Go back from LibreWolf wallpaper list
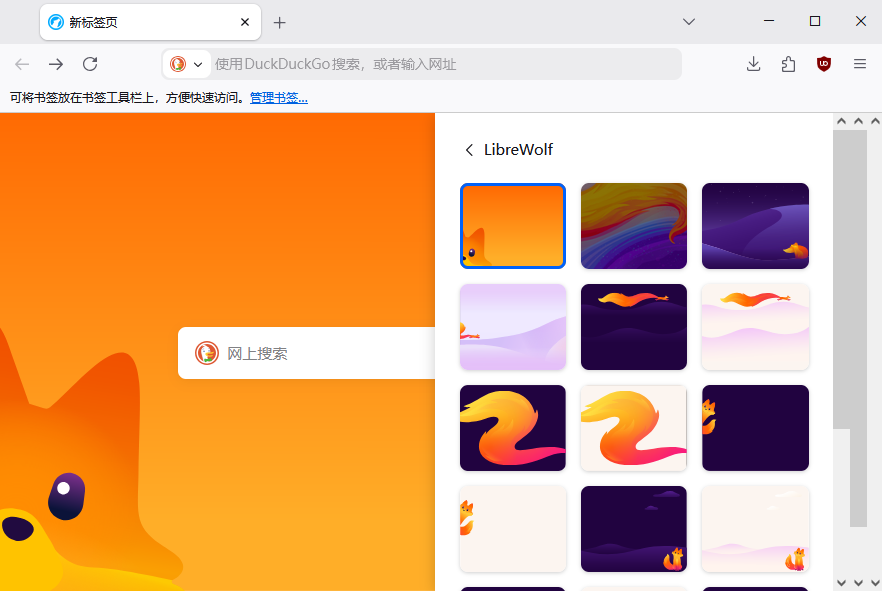This screenshot has height=591, width=882. point(469,150)
